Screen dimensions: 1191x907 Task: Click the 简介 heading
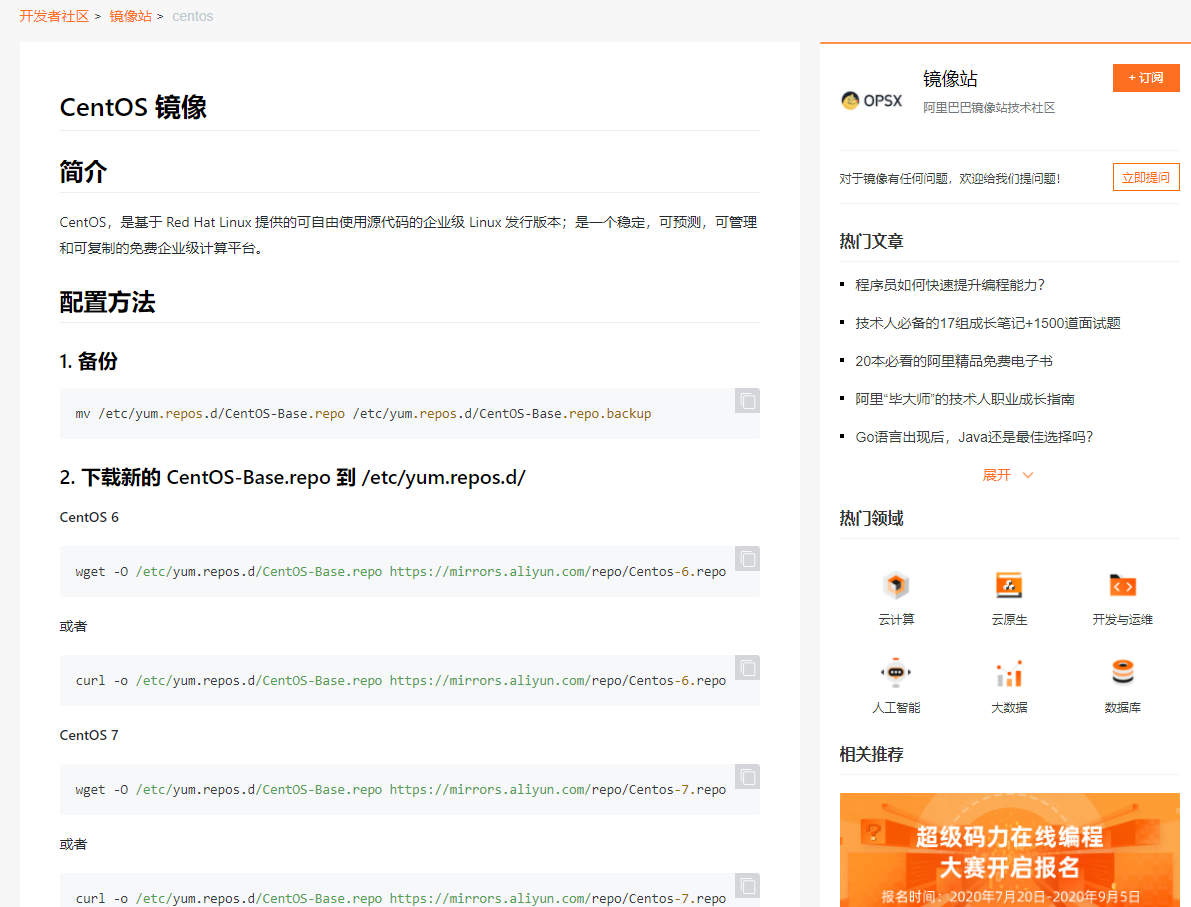pyautogui.click(x=84, y=172)
